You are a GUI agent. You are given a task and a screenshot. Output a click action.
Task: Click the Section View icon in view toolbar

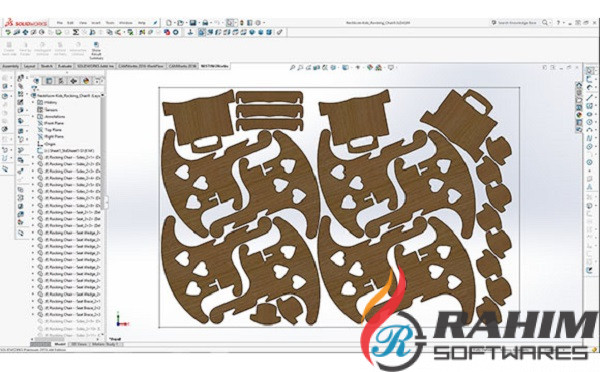(317, 67)
